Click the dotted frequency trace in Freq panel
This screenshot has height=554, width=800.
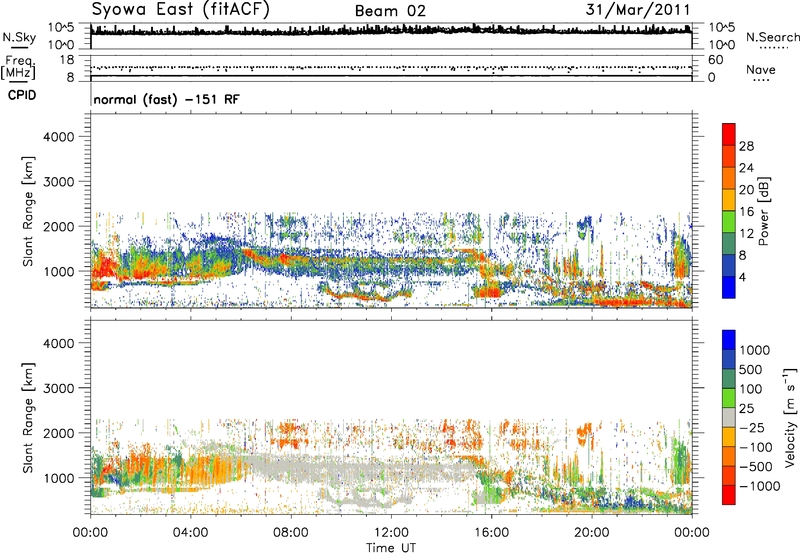pos(391,67)
